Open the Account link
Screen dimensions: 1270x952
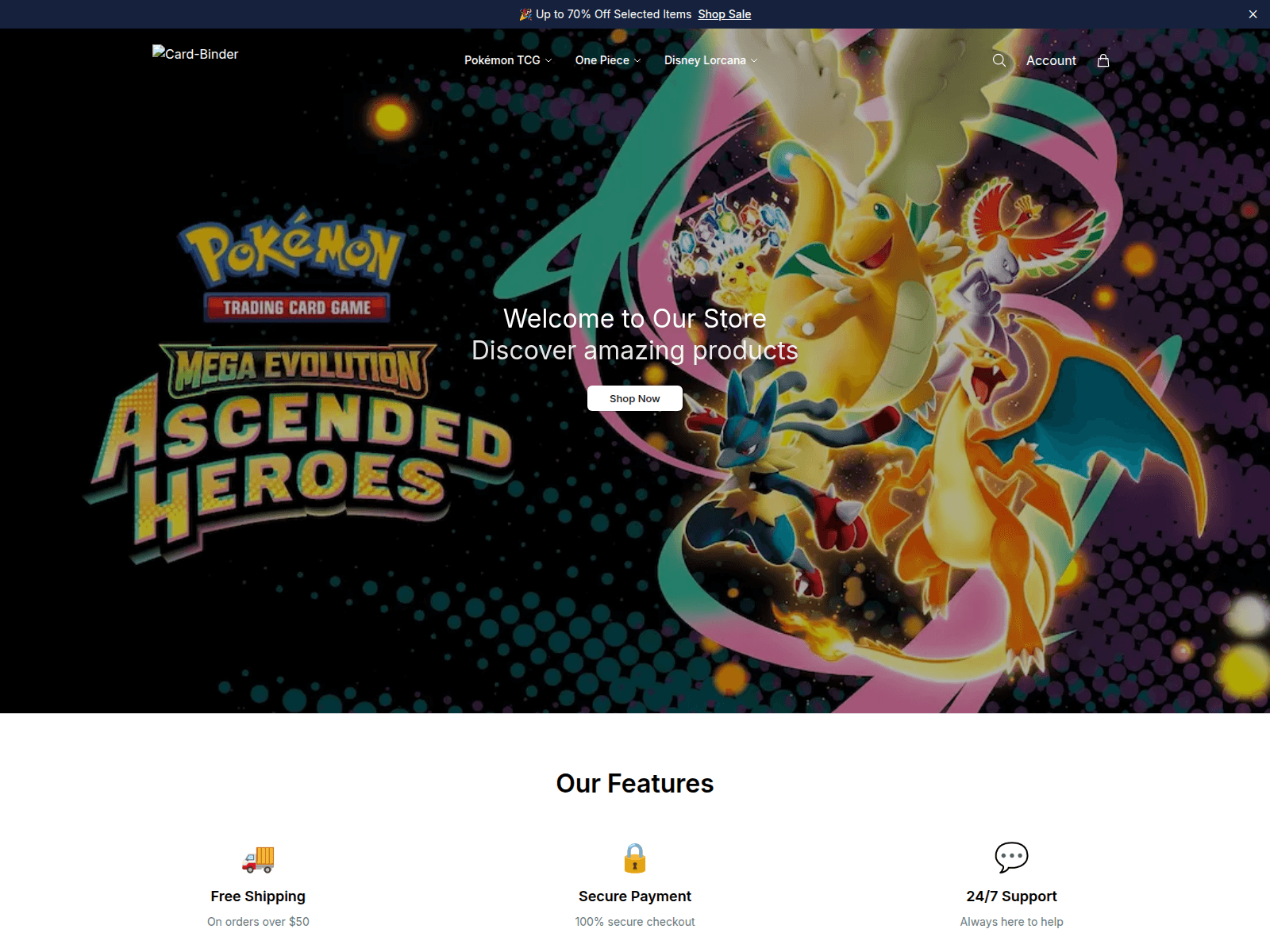coord(1051,60)
